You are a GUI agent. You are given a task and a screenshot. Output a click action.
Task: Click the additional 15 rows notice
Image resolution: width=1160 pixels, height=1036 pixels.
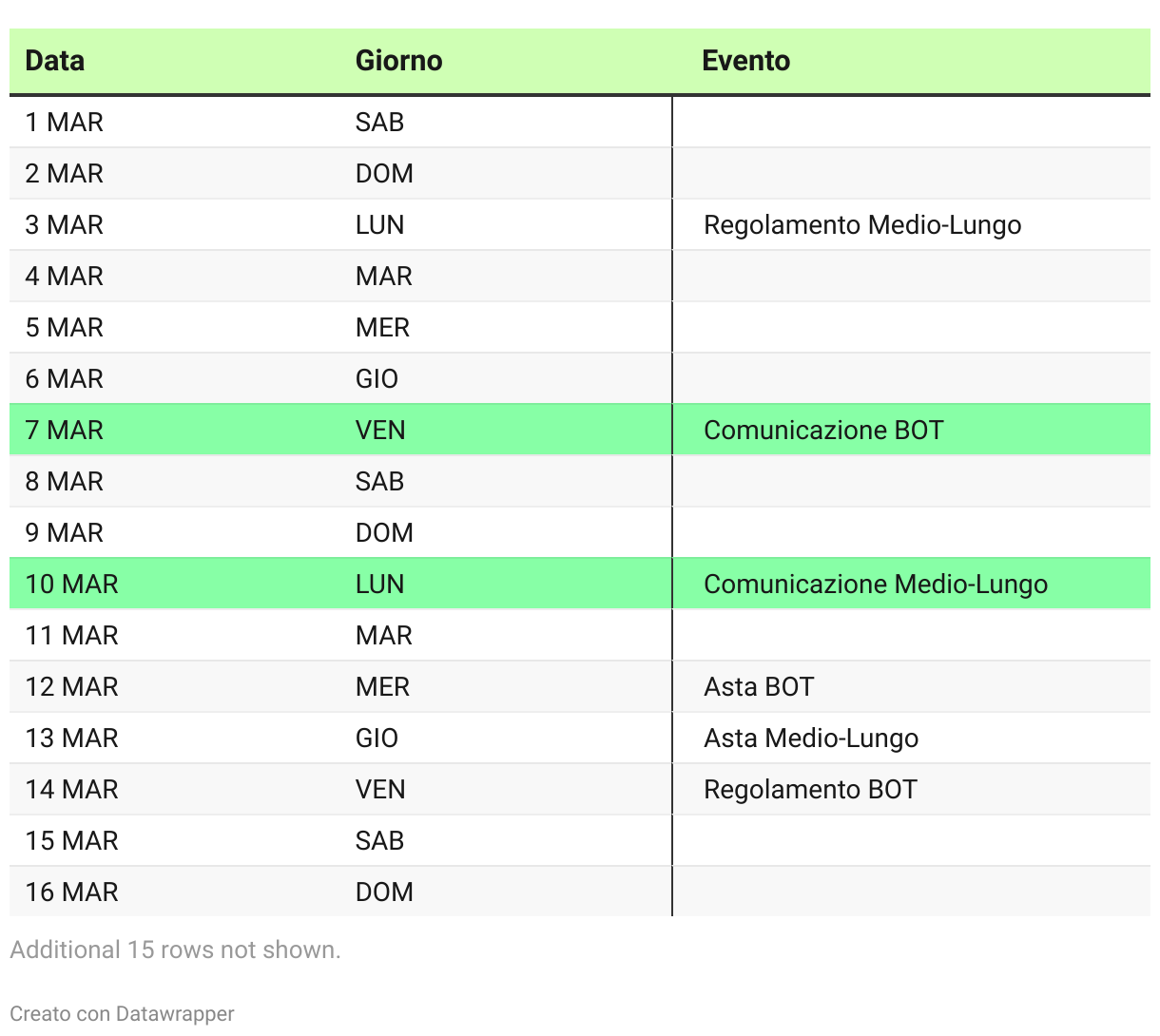click(x=175, y=950)
